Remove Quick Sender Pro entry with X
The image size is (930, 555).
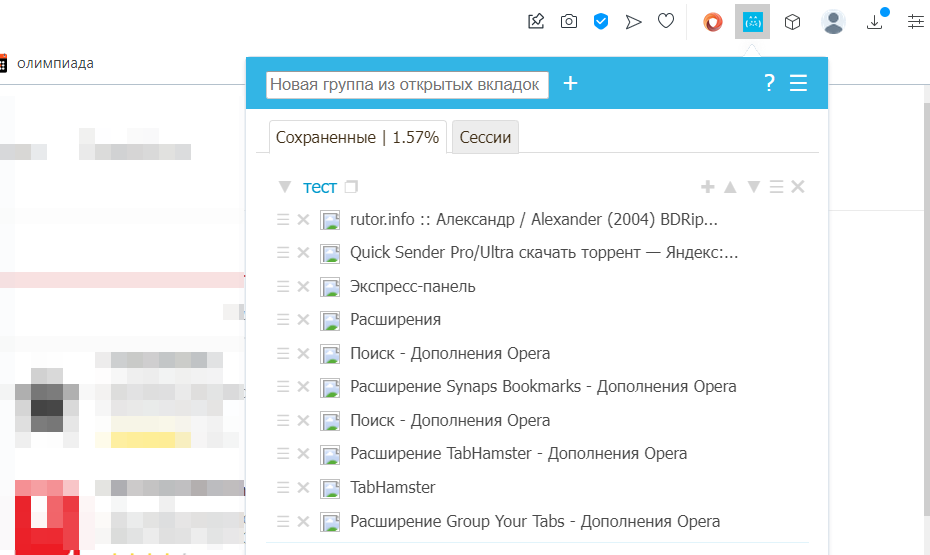303,253
